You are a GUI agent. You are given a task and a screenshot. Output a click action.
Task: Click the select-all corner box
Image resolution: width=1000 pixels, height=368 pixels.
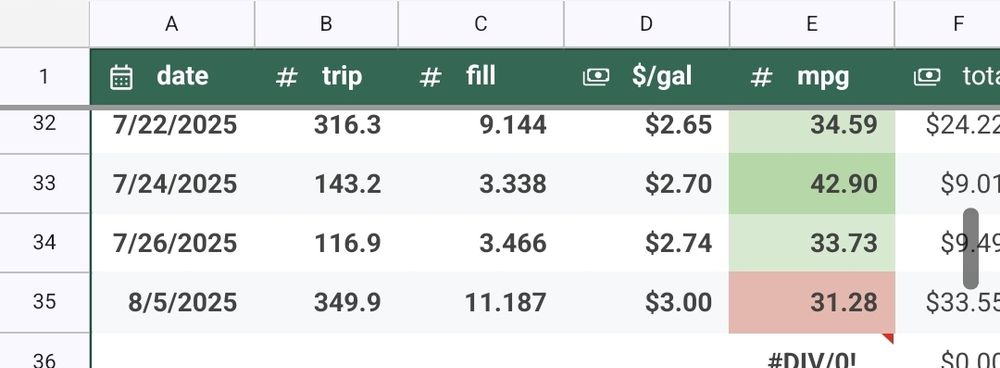44,24
